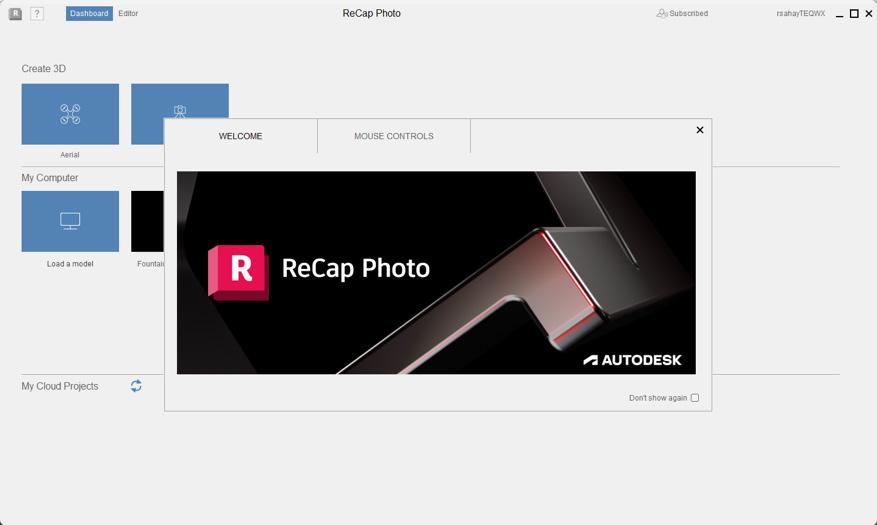The height and width of the screenshot is (525, 877).
Task: Switch to the Editor tab
Action: point(128,13)
